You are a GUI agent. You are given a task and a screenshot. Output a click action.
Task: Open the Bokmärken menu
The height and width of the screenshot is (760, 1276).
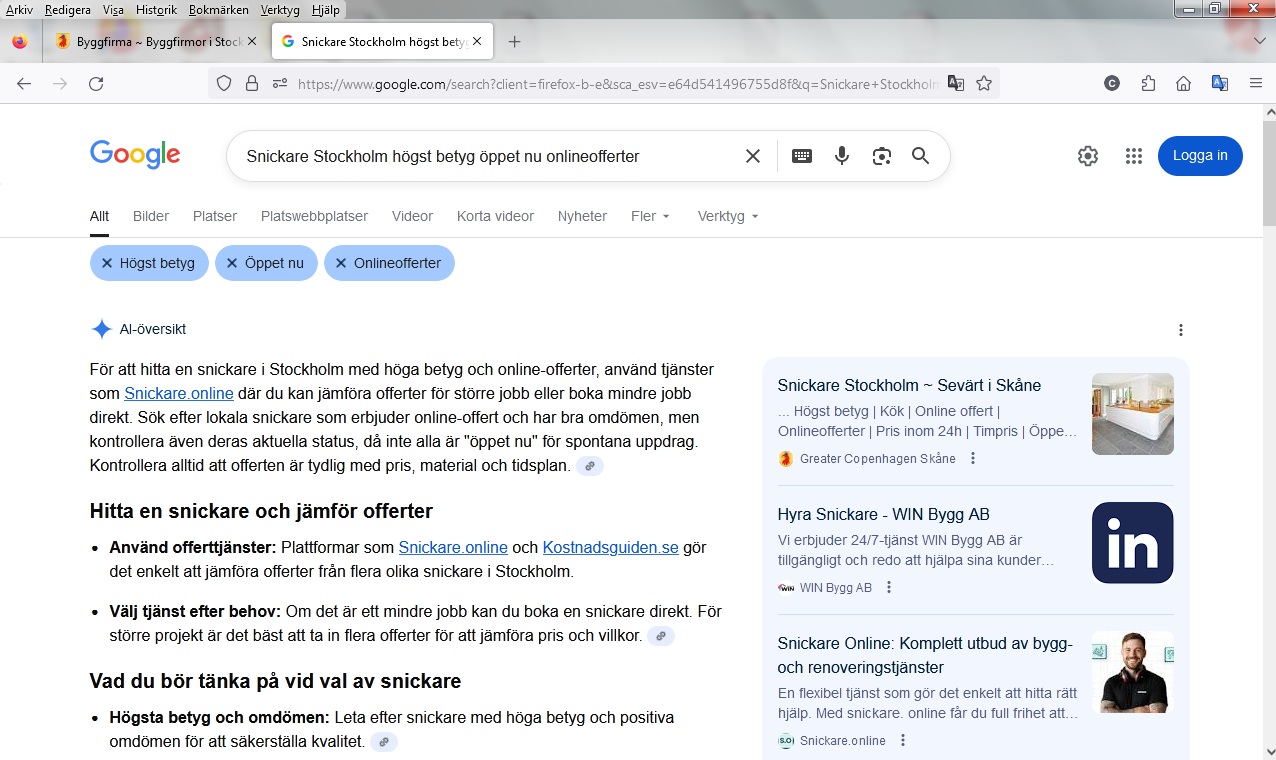(x=218, y=10)
